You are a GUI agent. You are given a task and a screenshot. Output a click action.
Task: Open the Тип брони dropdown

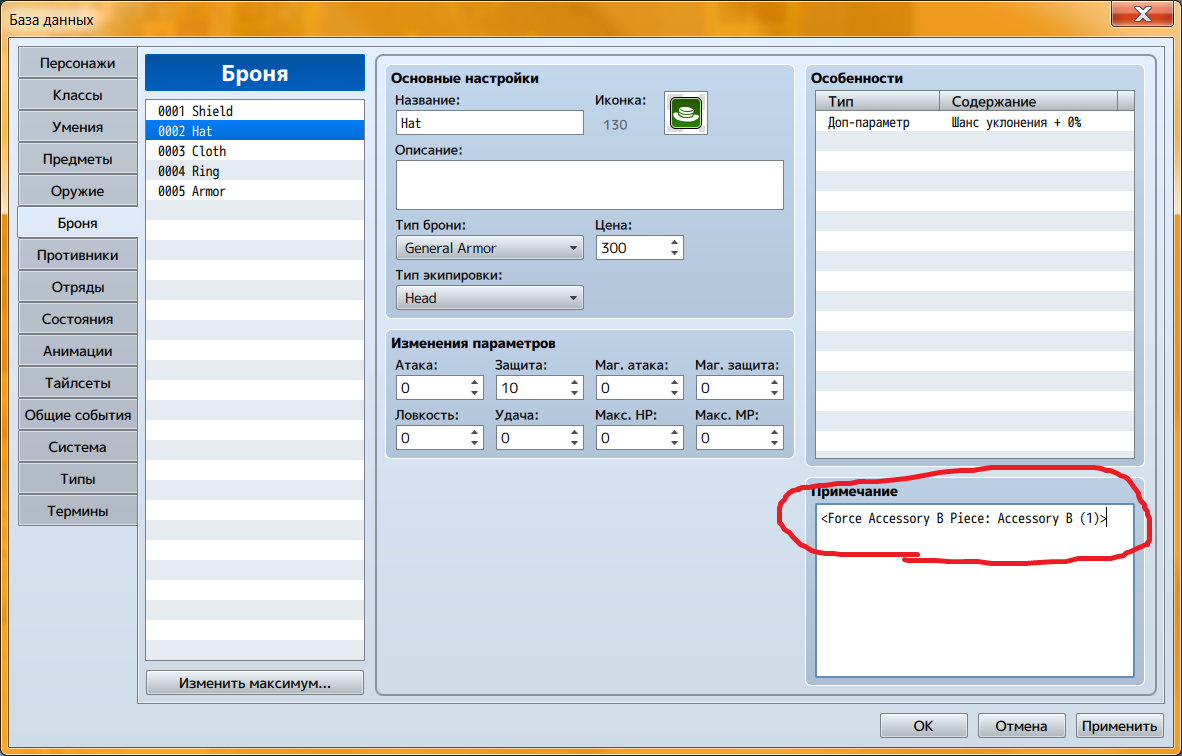489,248
